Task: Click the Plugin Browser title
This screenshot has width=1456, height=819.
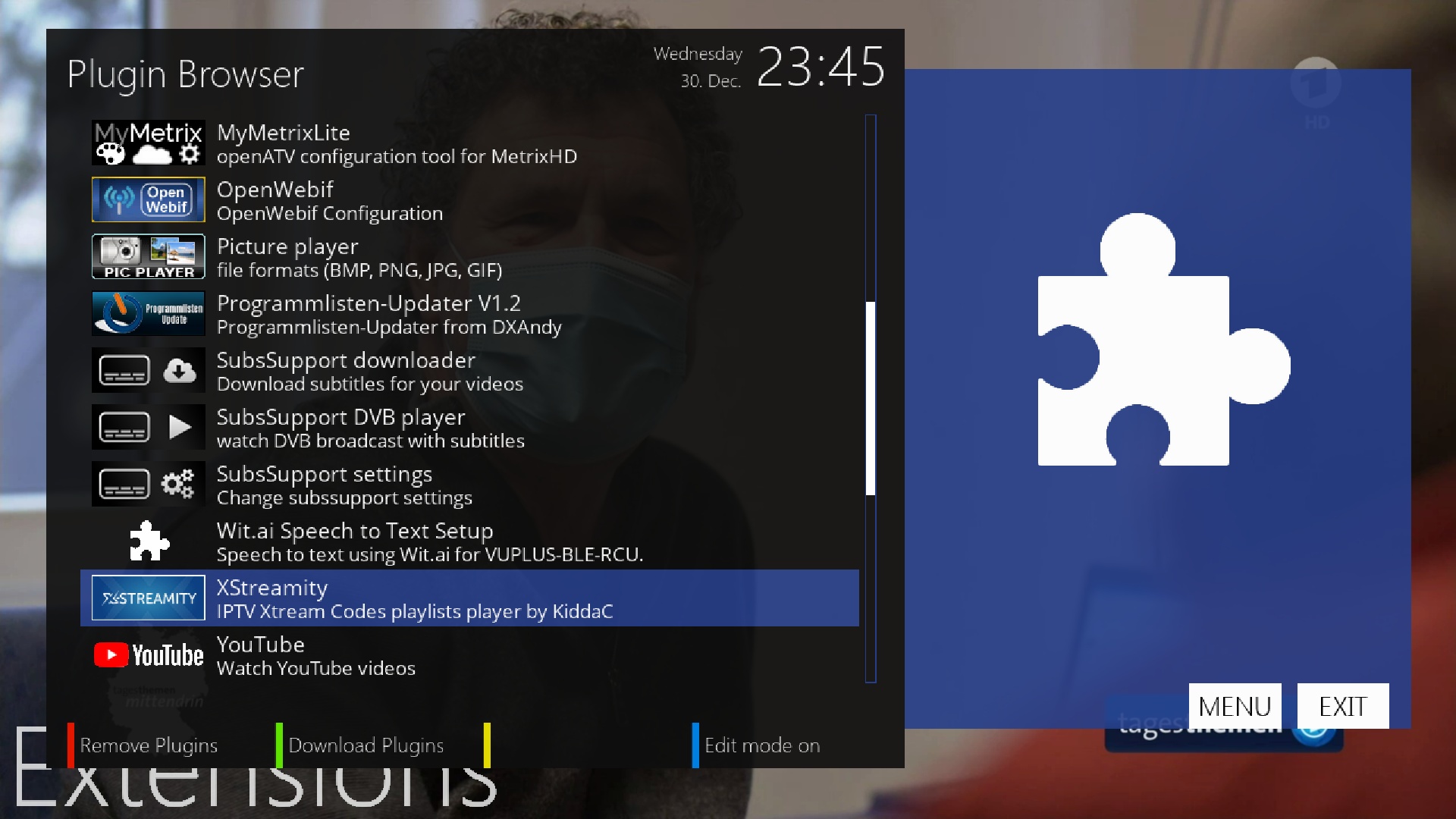Action: click(186, 75)
